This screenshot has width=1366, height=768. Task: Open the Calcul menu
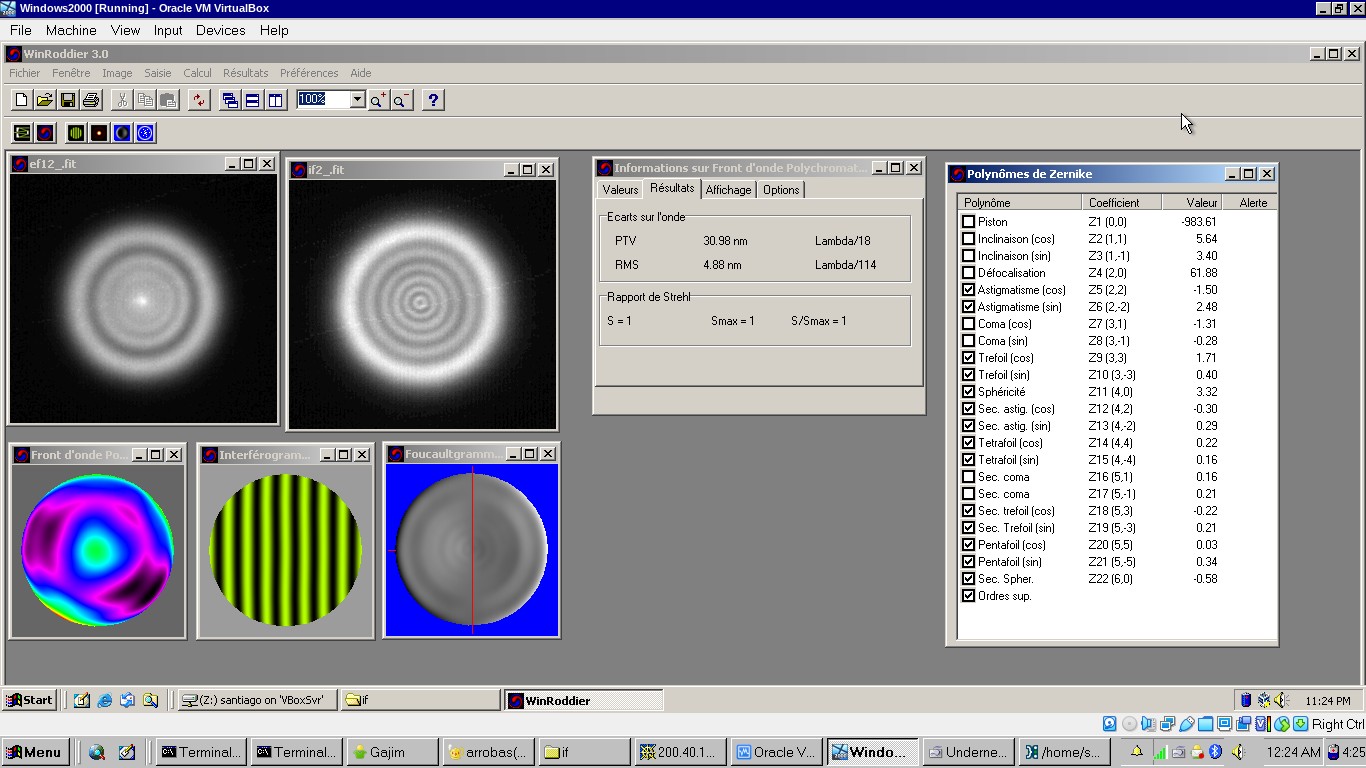pos(197,73)
